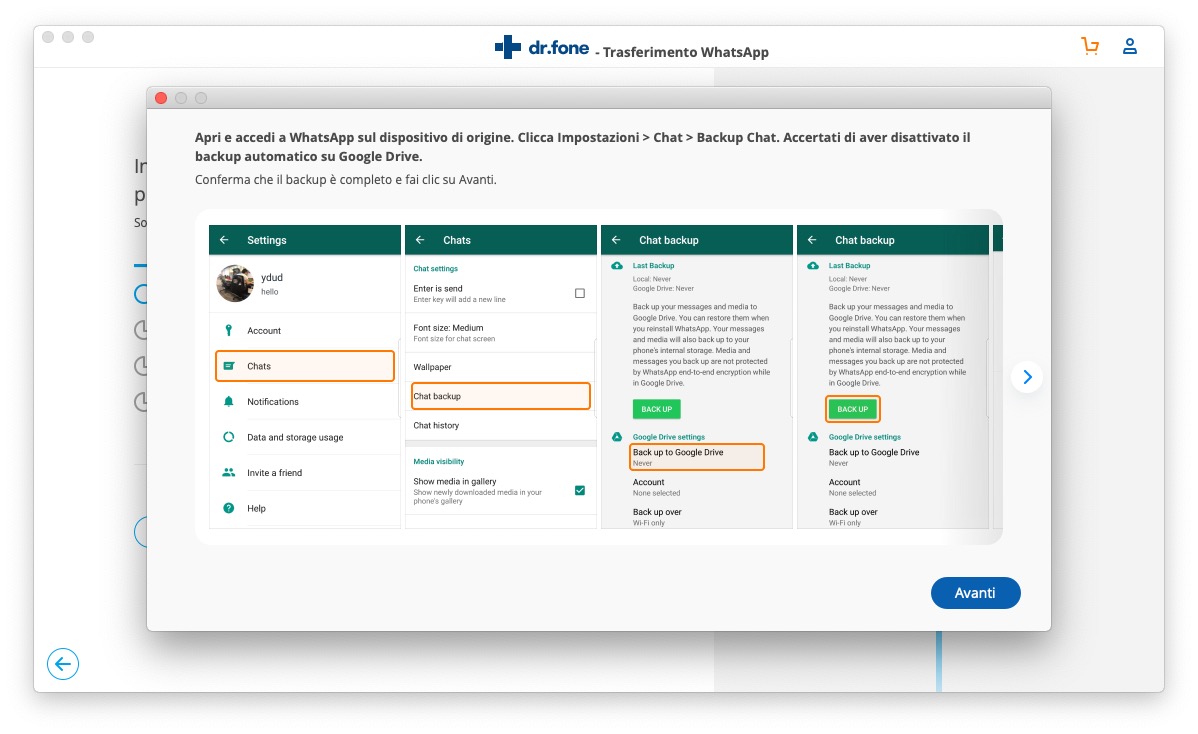
Task: Click the ydud profile avatar thumbnail
Action: pyautogui.click(x=235, y=284)
